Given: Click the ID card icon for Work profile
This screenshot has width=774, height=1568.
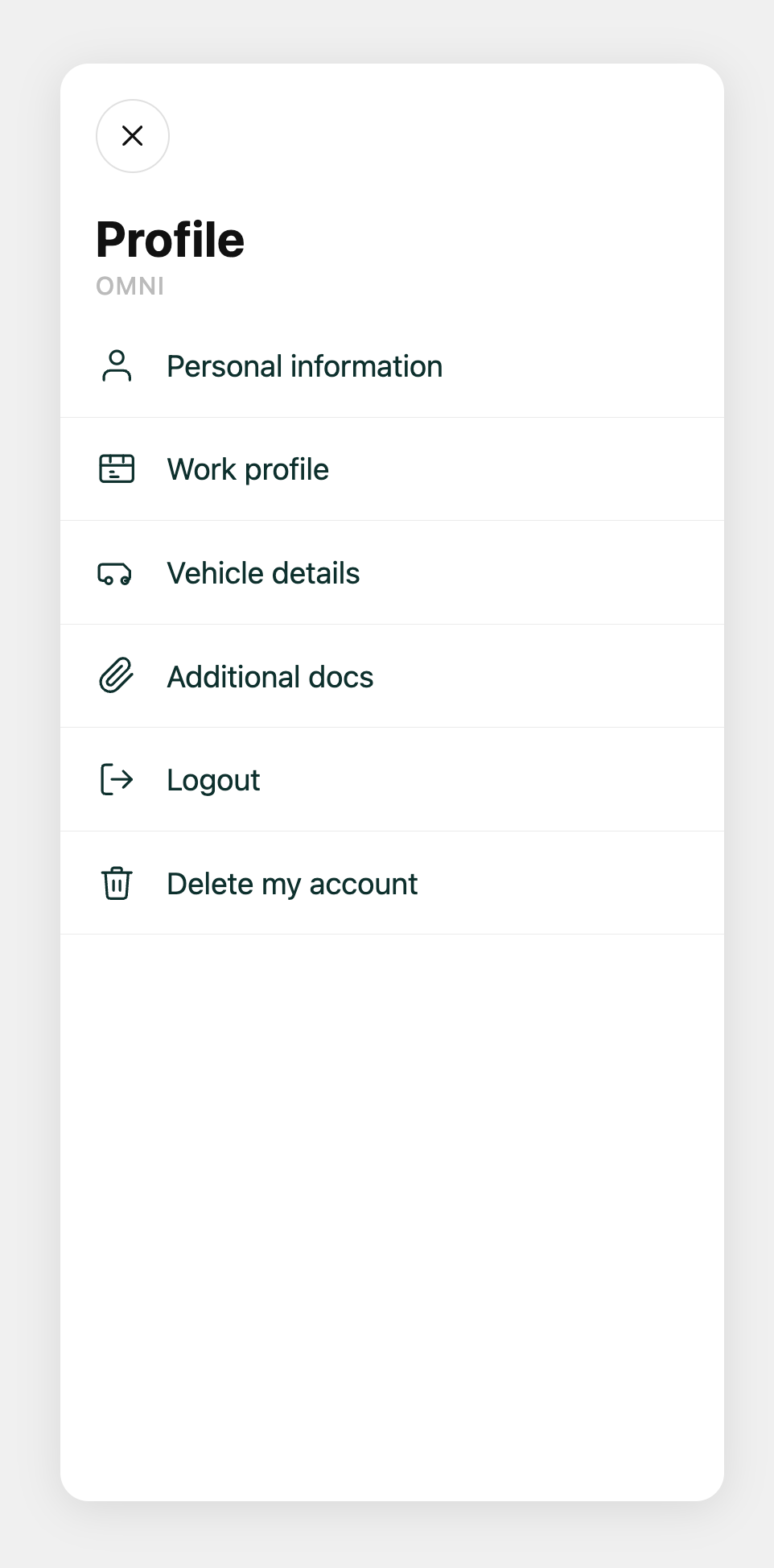Looking at the screenshot, I should [117, 468].
